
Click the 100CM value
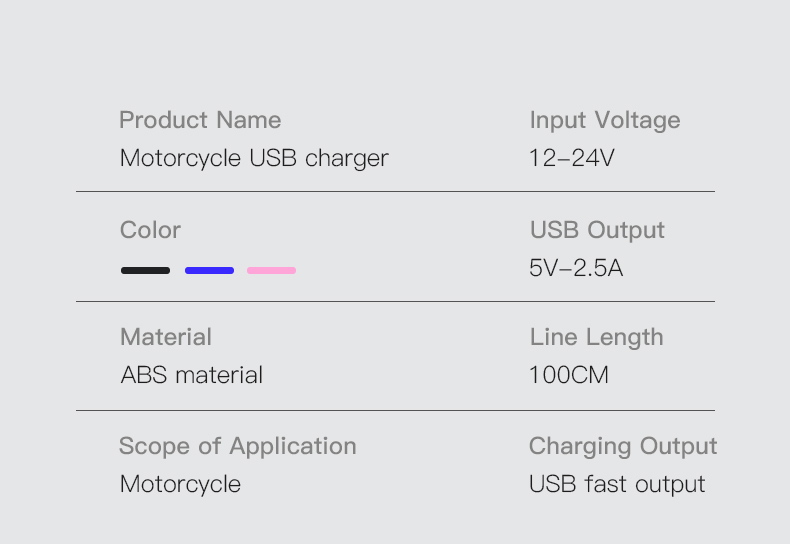(x=569, y=375)
